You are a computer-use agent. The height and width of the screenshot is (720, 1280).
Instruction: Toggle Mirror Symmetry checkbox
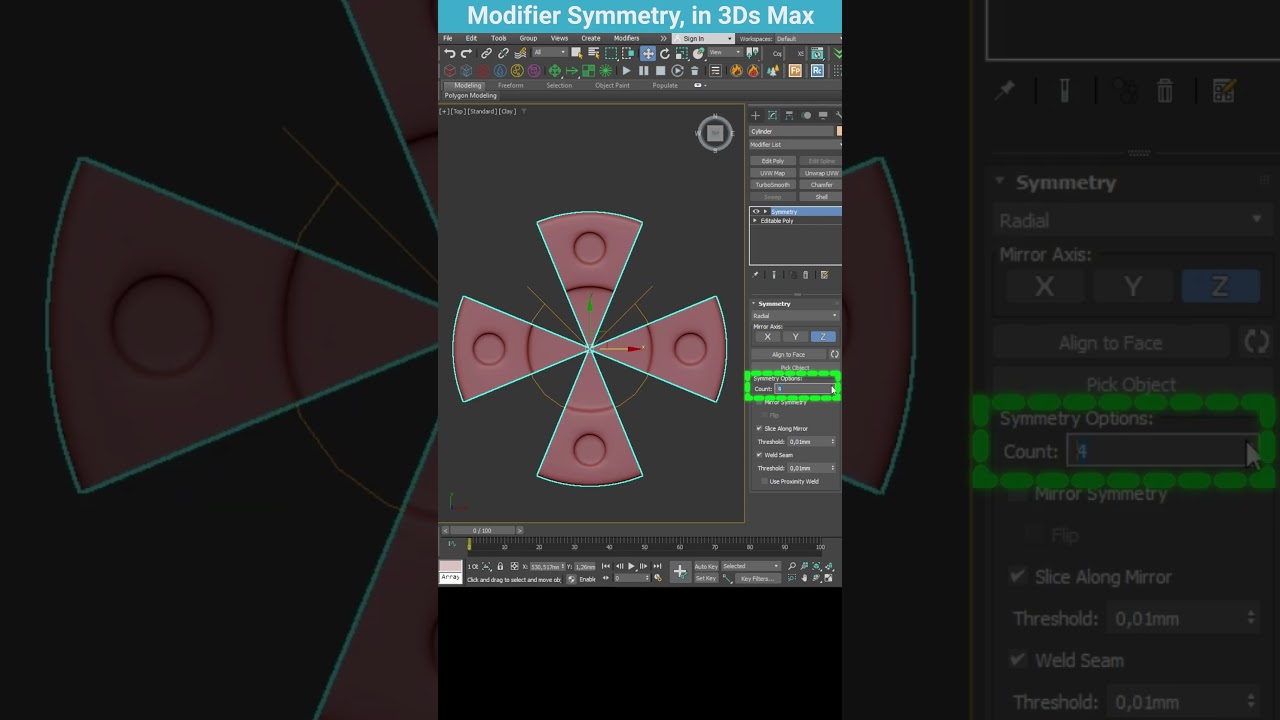pos(760,403)
